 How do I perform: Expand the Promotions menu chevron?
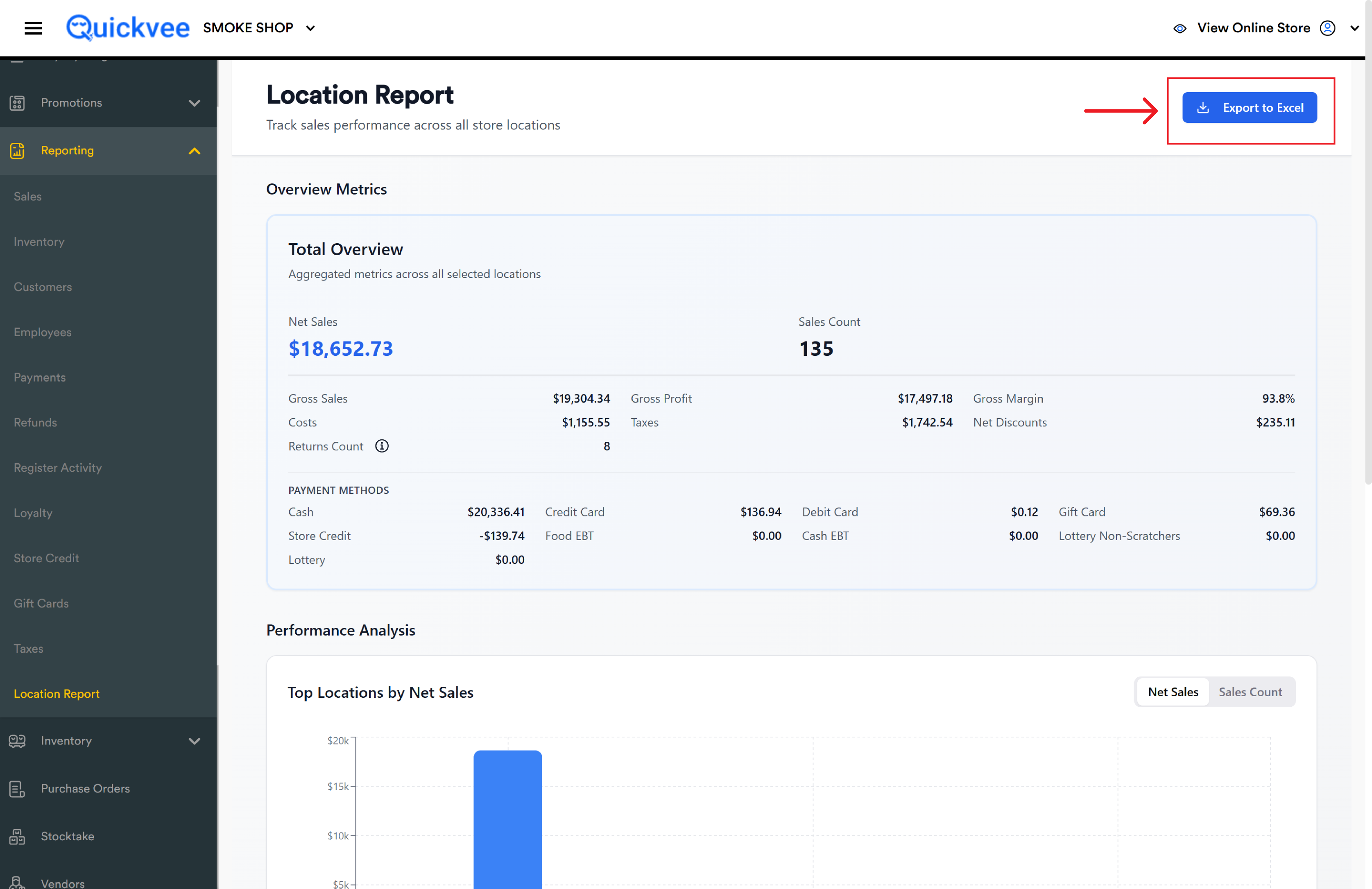[x=194, y=103]
